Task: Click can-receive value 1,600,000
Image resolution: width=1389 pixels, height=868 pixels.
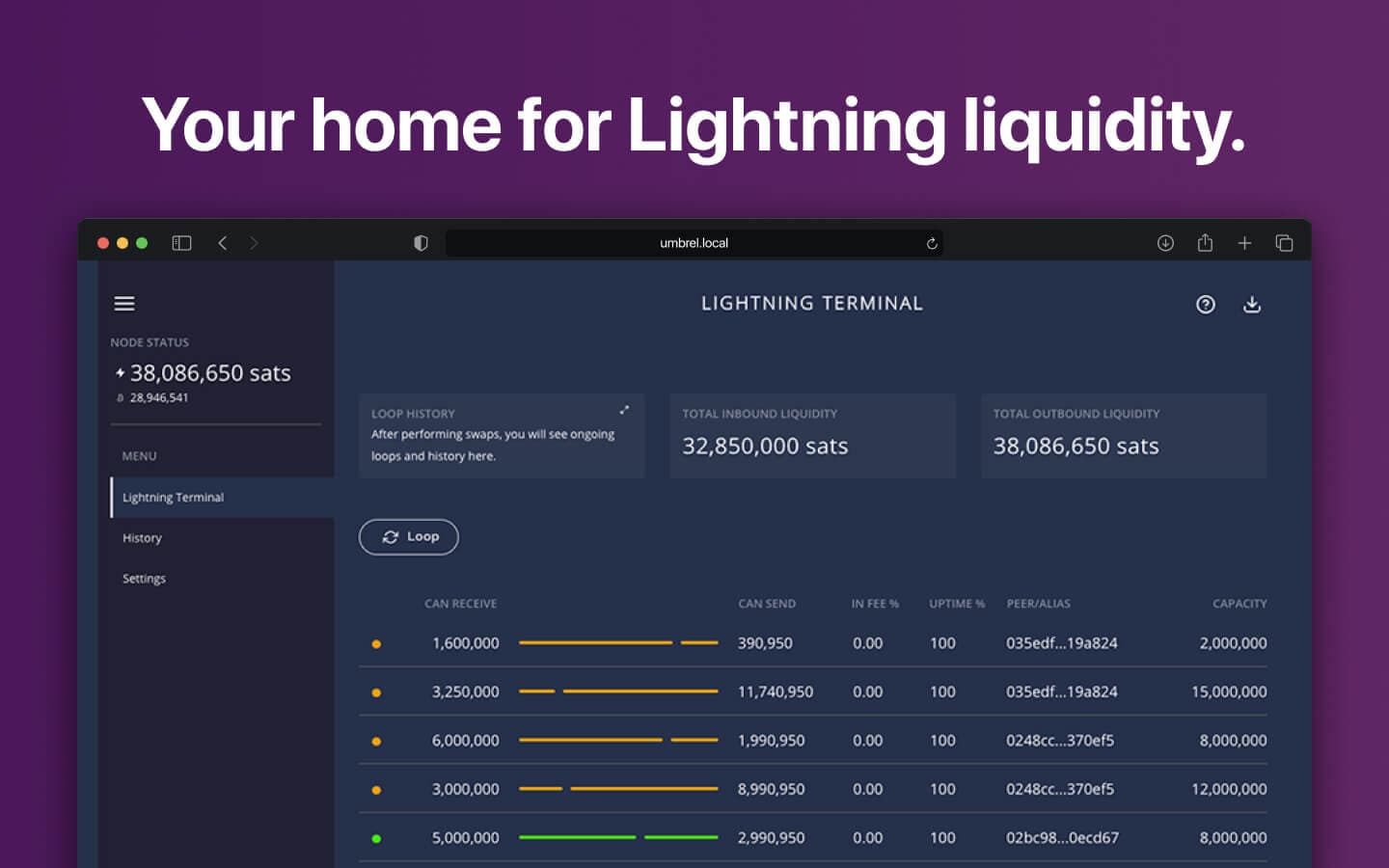Action: pos(466,643)
